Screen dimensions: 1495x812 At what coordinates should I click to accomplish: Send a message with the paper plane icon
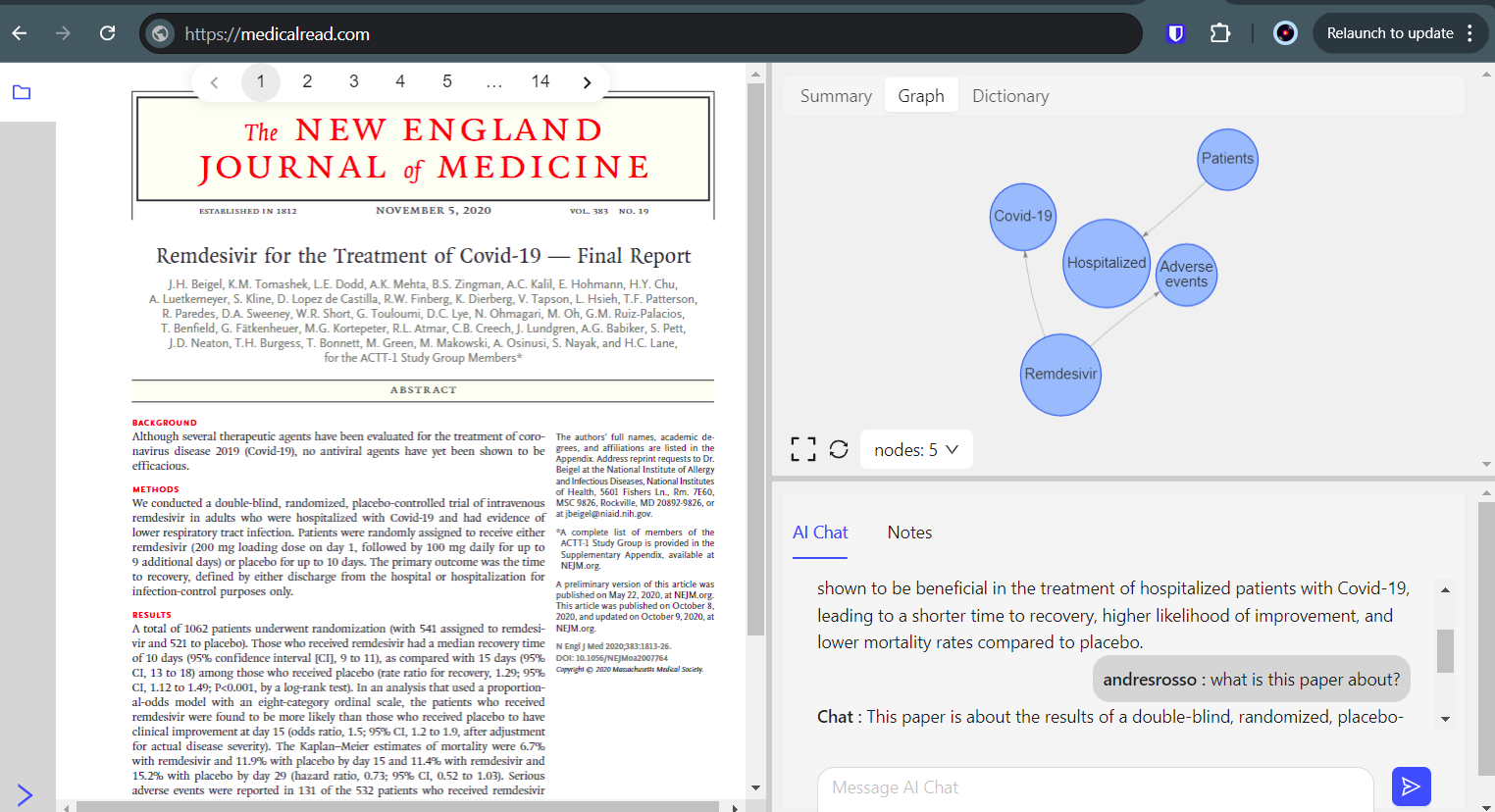tap(1411, 786)
